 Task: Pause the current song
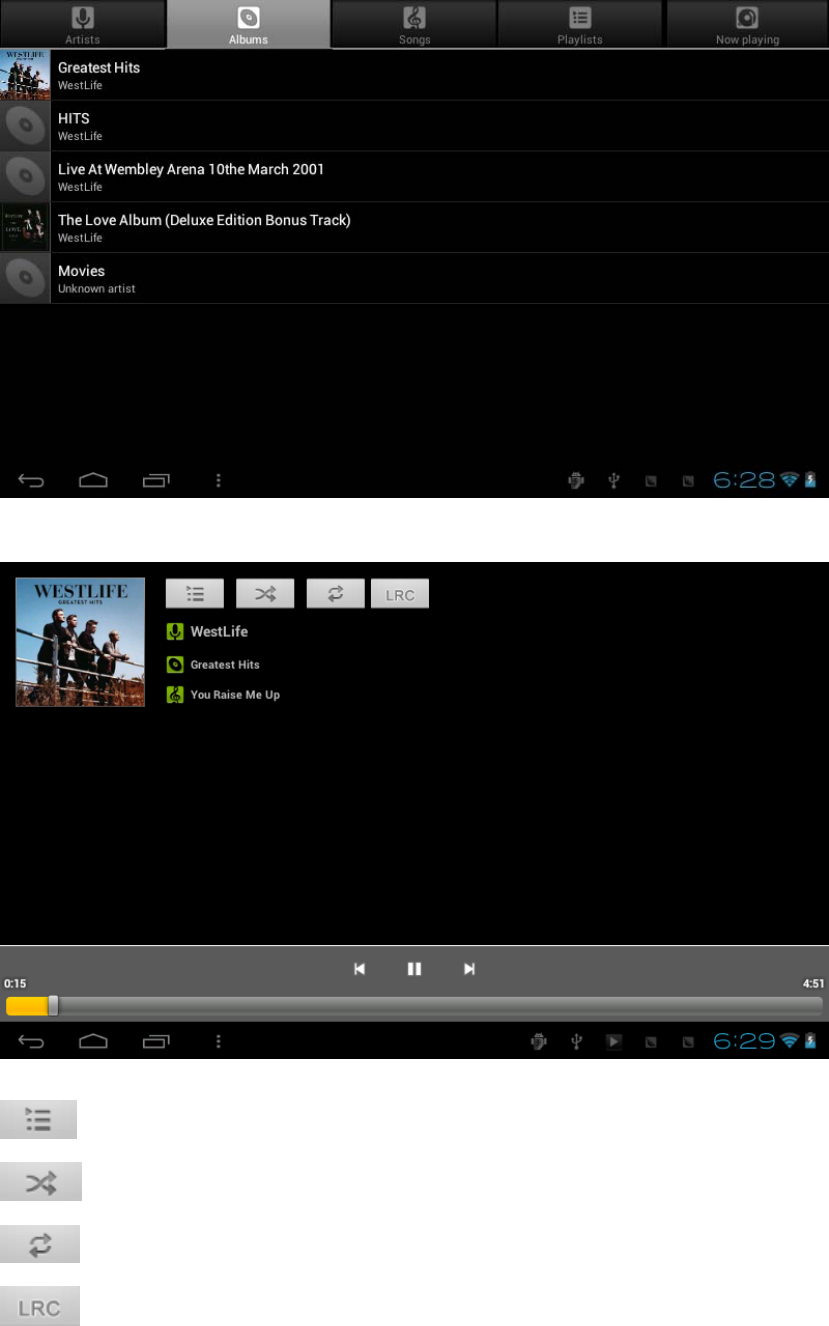pyautogui.click(x=414, y=969)
